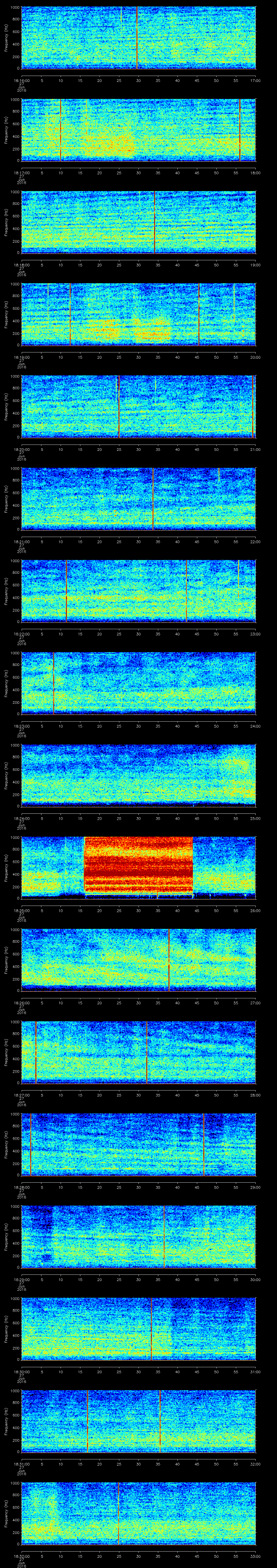Select the spectrogram panel starting at 18:31:00
This screenshot has height=1568, width=277.
(x=139, y=1422)
